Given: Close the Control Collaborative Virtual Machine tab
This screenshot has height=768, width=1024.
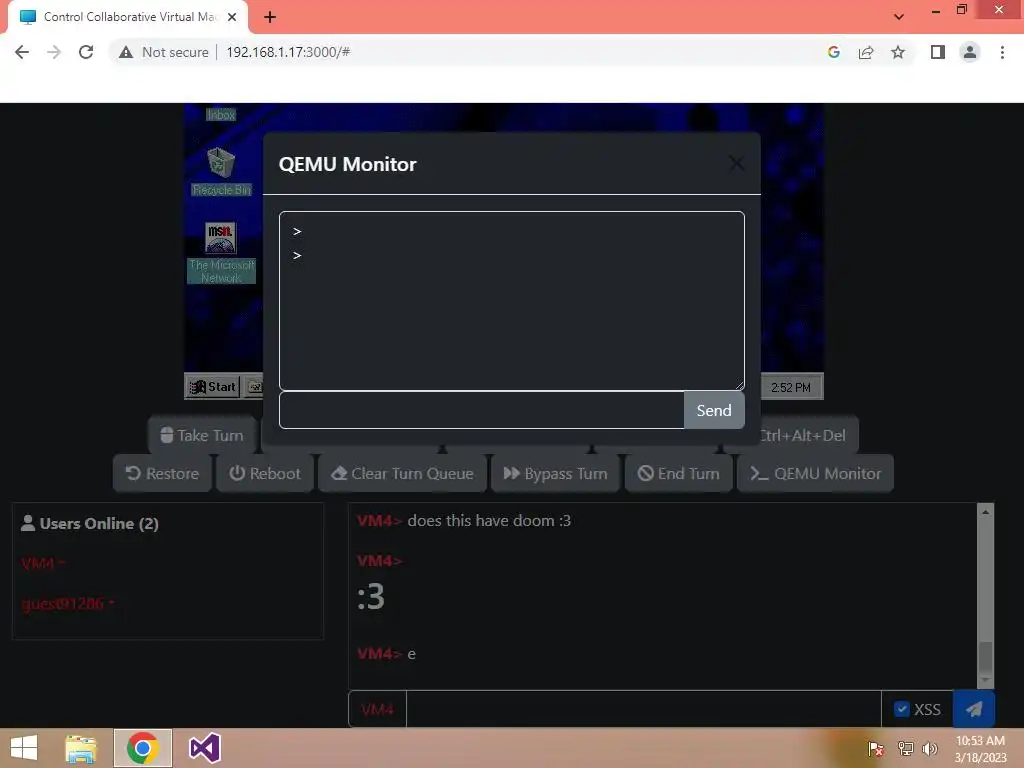Looking at the screenshot, I should click(x=232, y=17).
